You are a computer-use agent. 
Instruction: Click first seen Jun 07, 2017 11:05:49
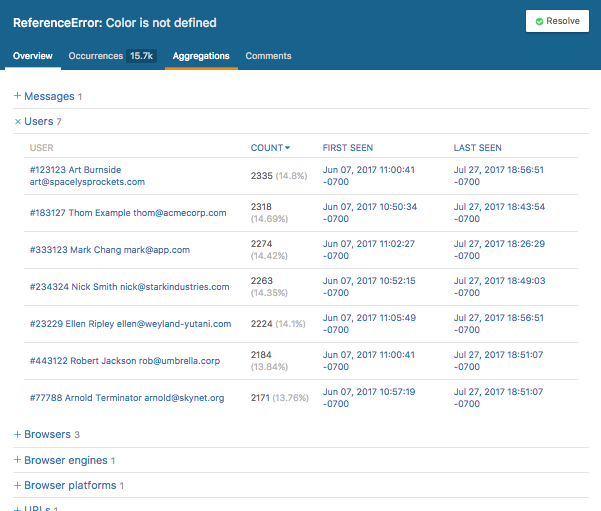[x=369, y=324]
